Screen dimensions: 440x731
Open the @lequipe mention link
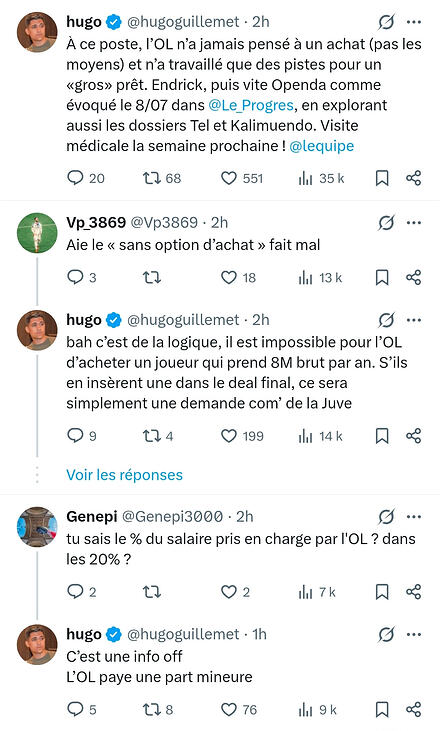pyautogui.click(x=322, y=146)
